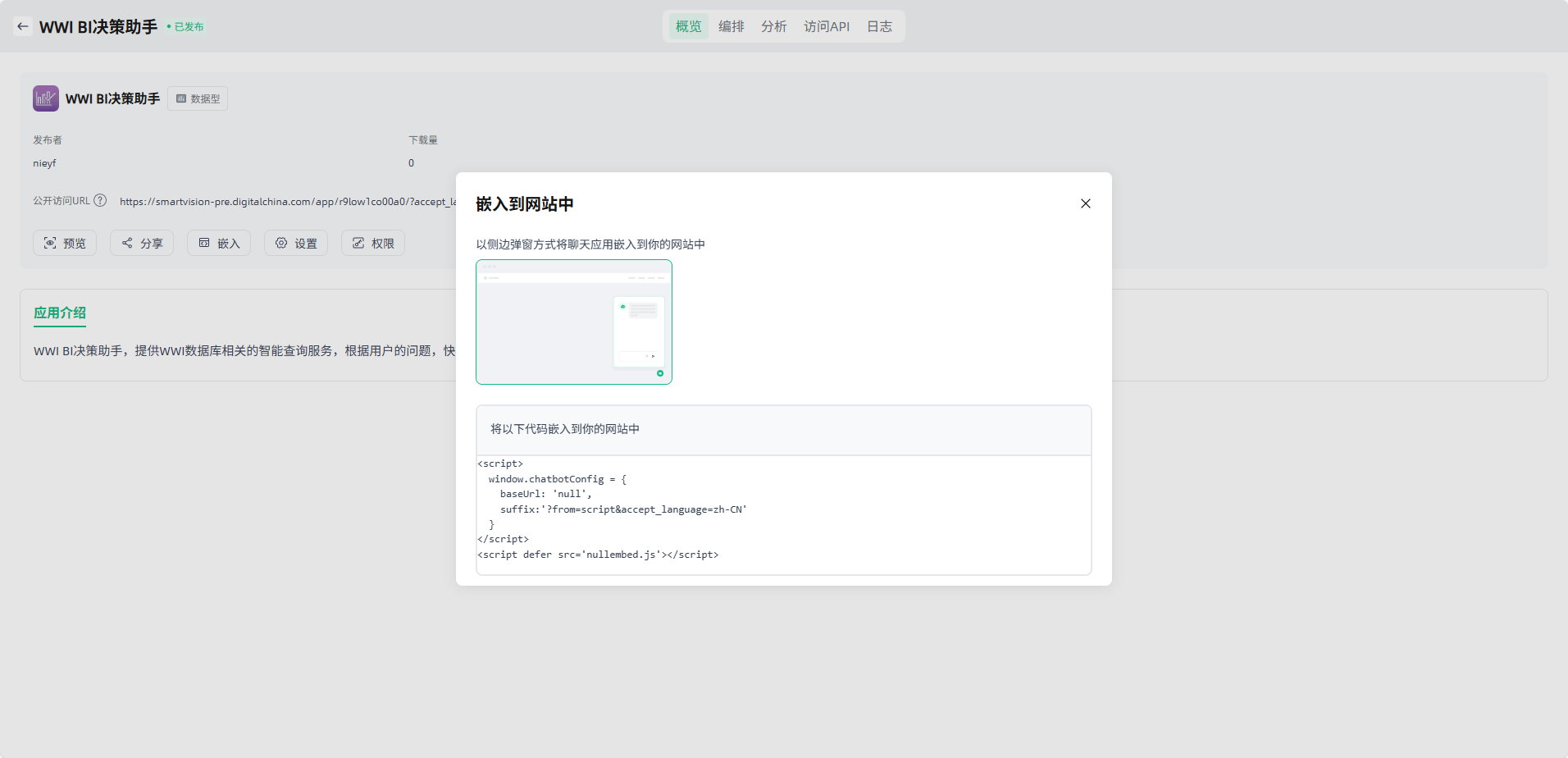Go to the 访问API tab
Image resolution: width=1568 pixels, height=758 pixels.
pos(826,26)
